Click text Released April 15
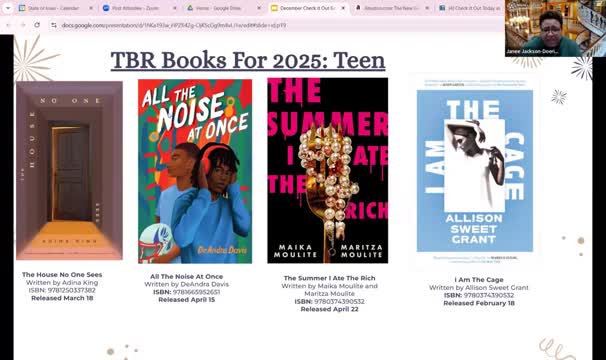 click(x=187, y=300)
